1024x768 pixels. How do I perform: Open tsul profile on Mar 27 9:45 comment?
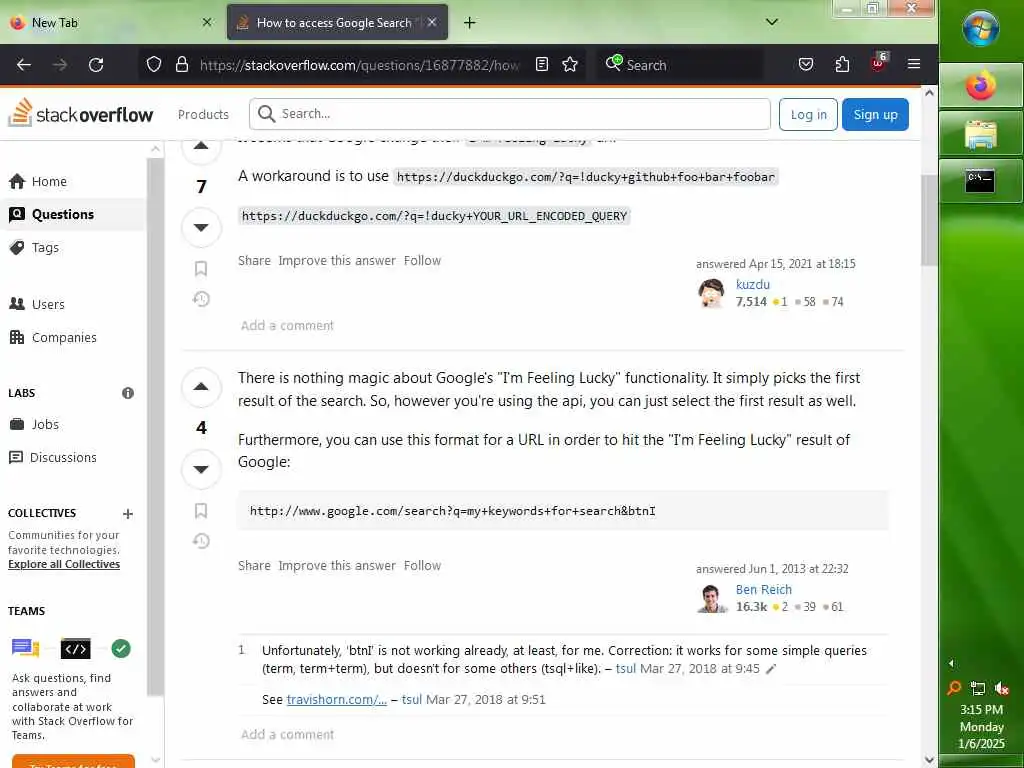(x=625, y=669)
